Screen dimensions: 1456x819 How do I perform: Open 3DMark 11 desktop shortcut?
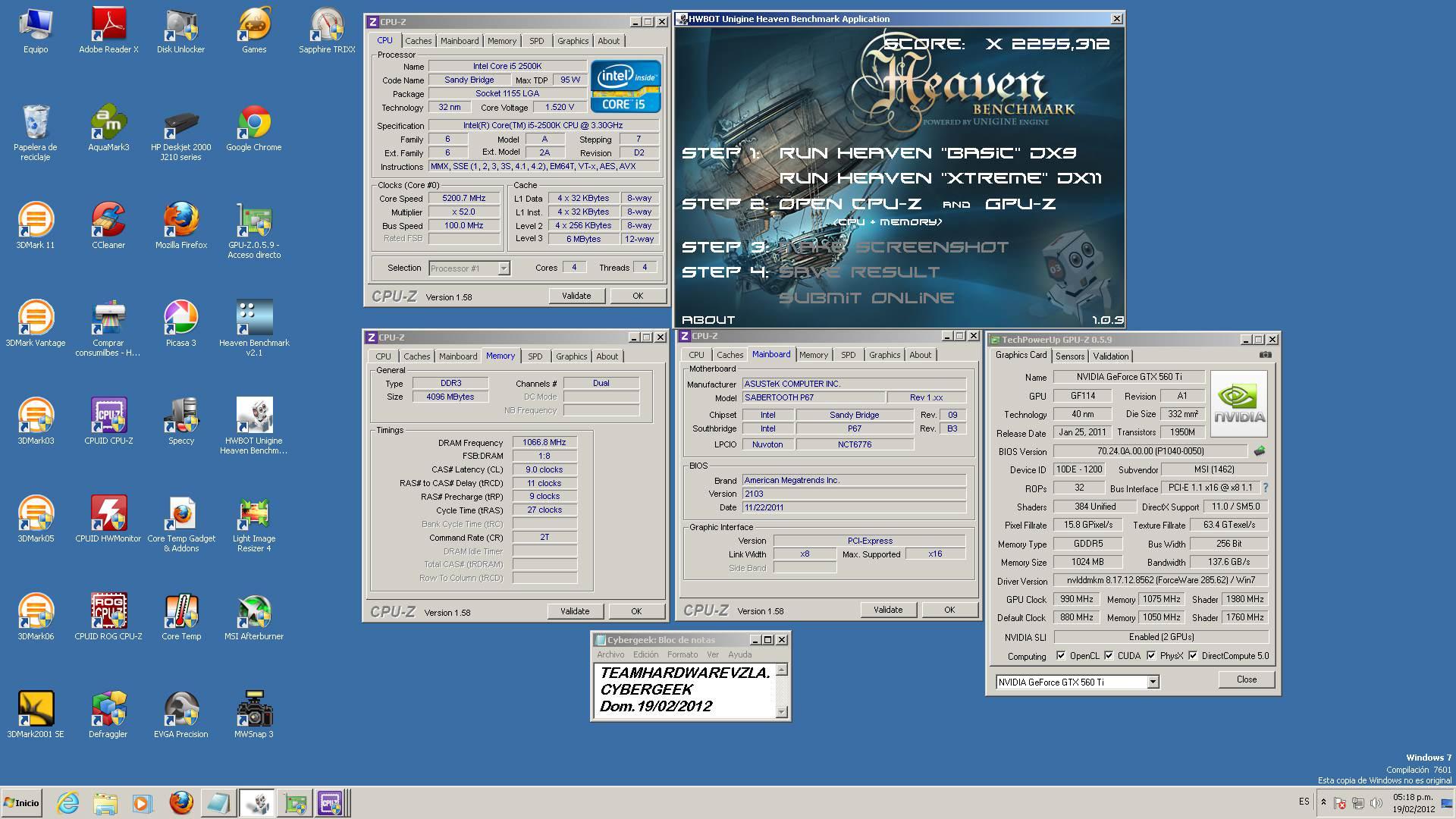pyautogui.click(x=36, y=226)
